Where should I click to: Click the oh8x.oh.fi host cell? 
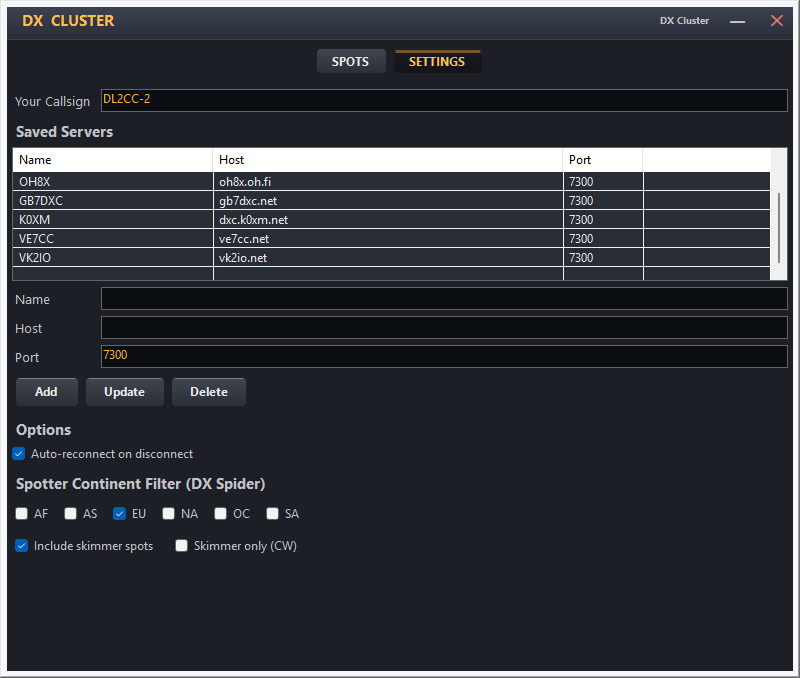click(x=388, y=182)
